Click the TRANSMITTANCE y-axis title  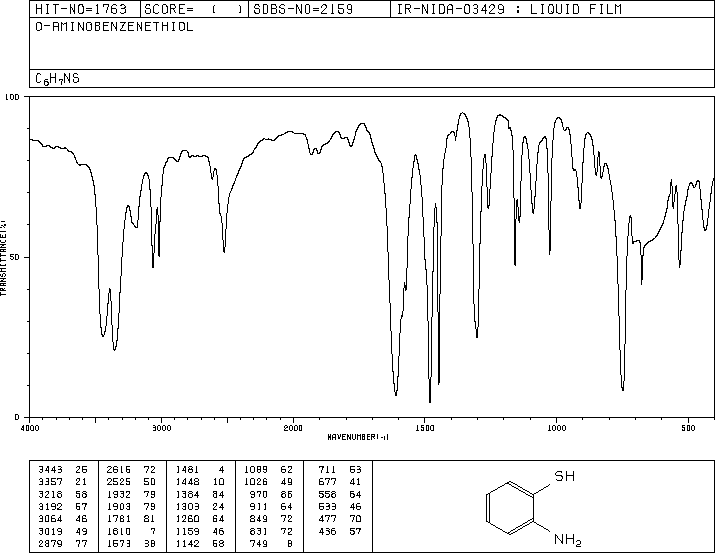(x=3, y=258)
